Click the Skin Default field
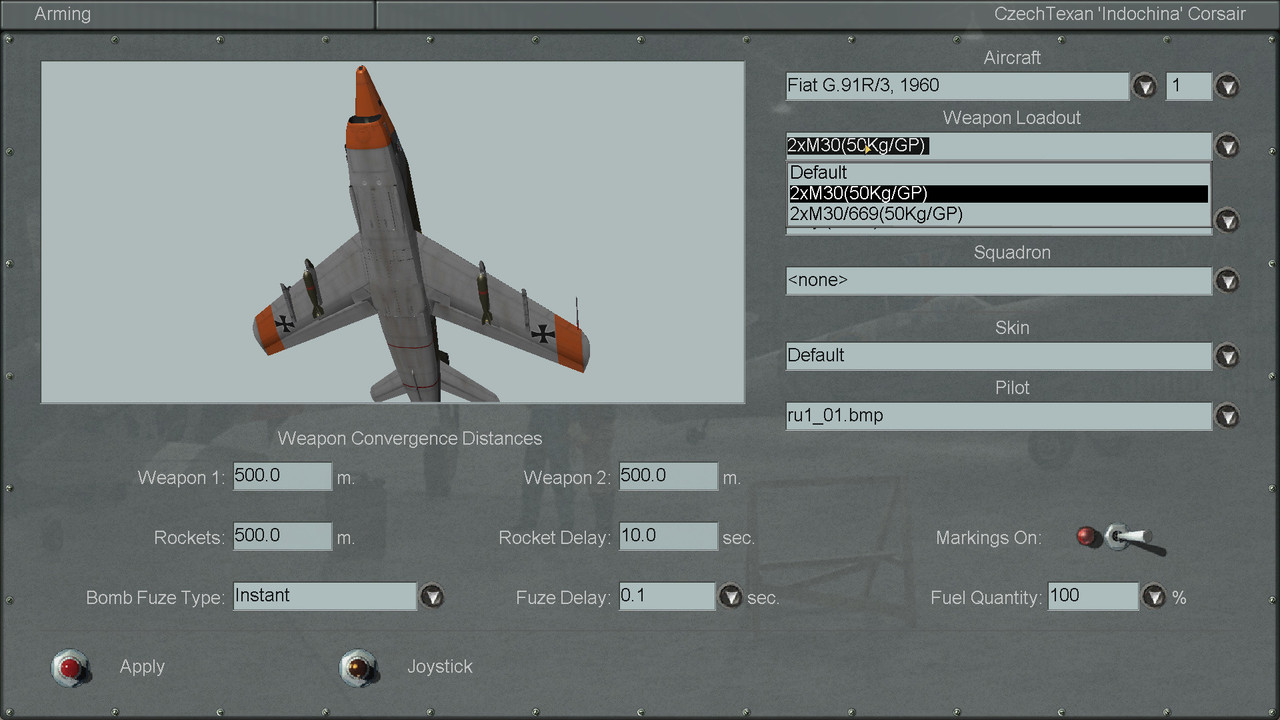 [998, 356]
